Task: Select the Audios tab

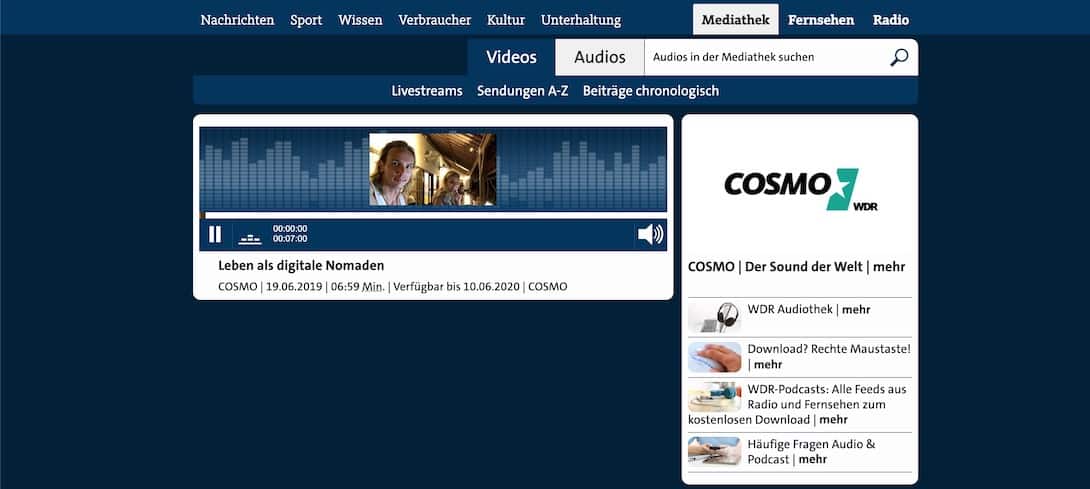Action: pos(600,57)
